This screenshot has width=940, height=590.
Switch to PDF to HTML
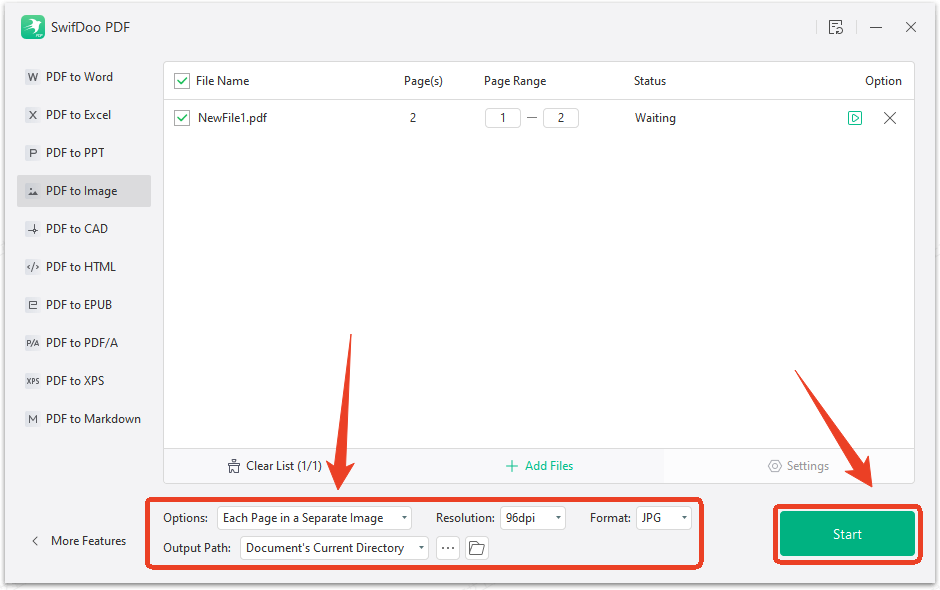pyautogui.click(x=84, y=267)
